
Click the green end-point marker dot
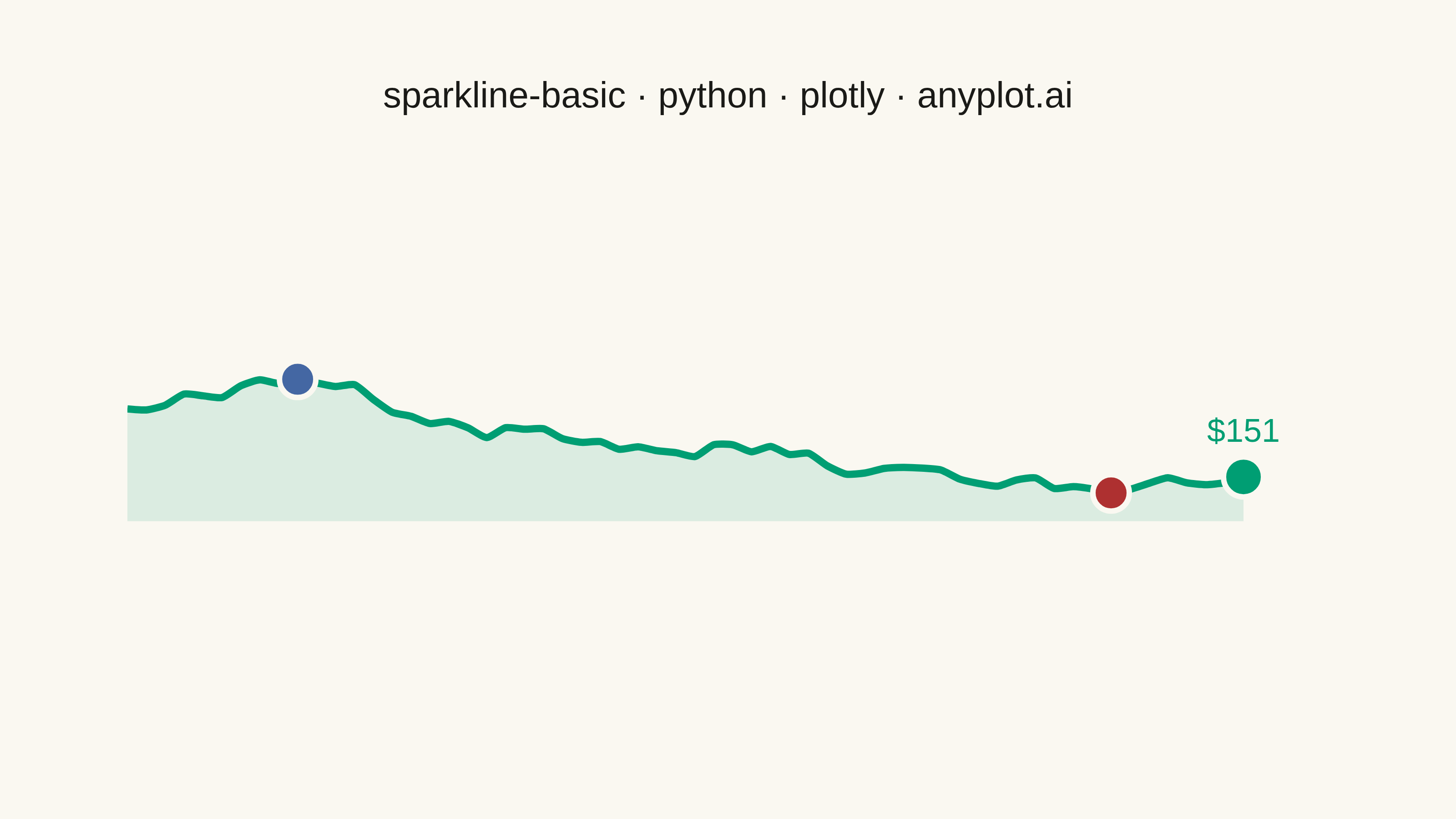(x=1243, y=477)
